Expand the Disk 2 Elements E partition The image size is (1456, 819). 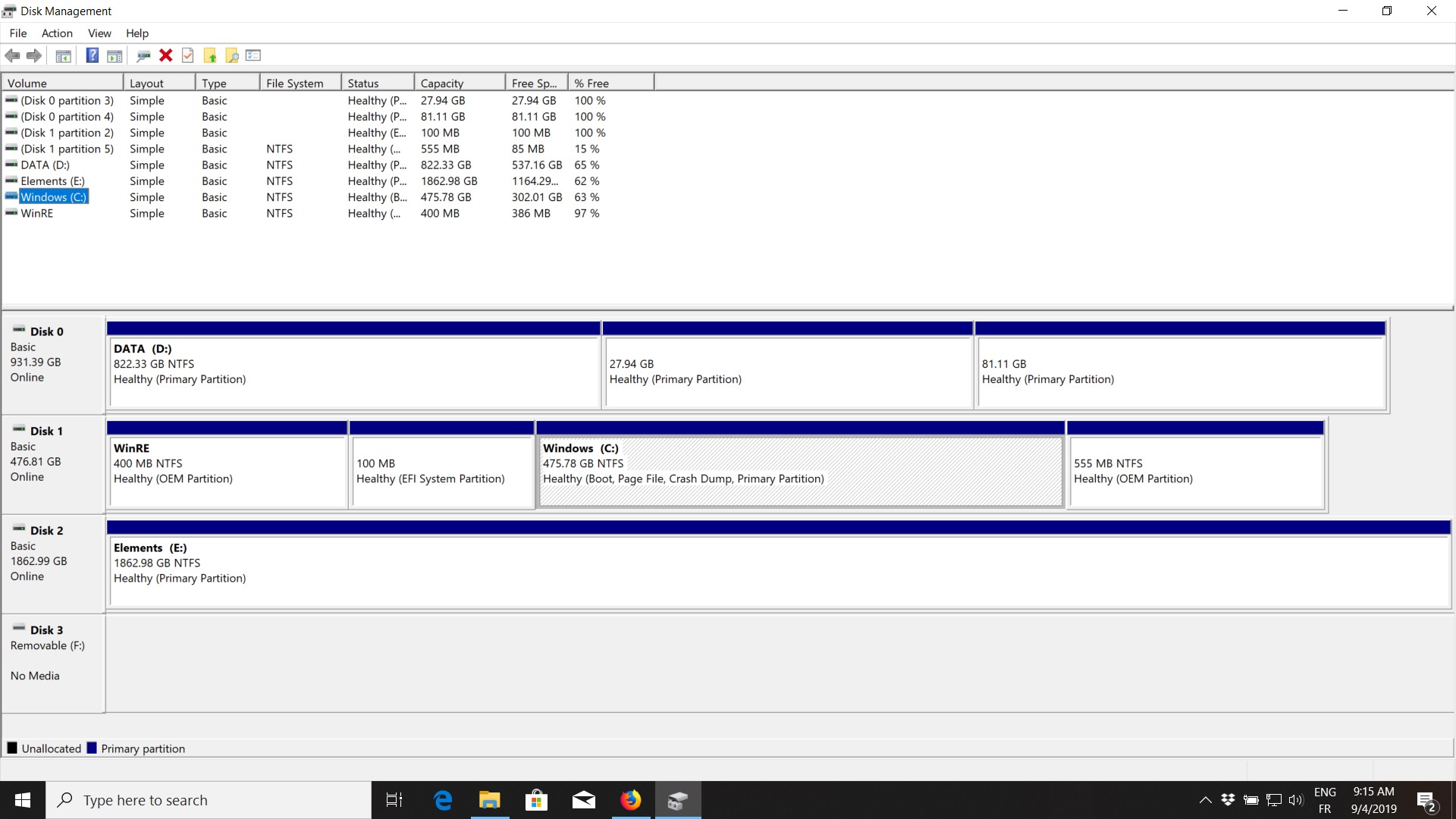coord(779,562)
